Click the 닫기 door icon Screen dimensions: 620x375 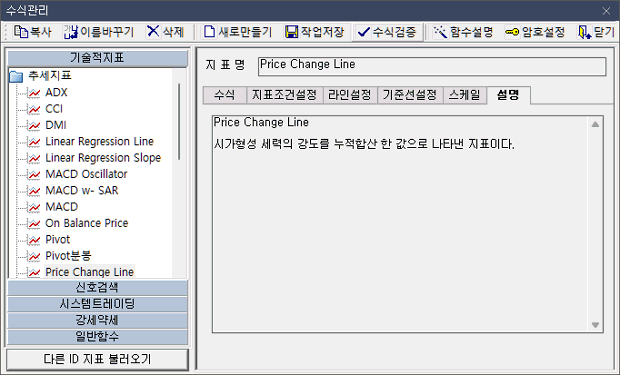[x=584, y=32]
